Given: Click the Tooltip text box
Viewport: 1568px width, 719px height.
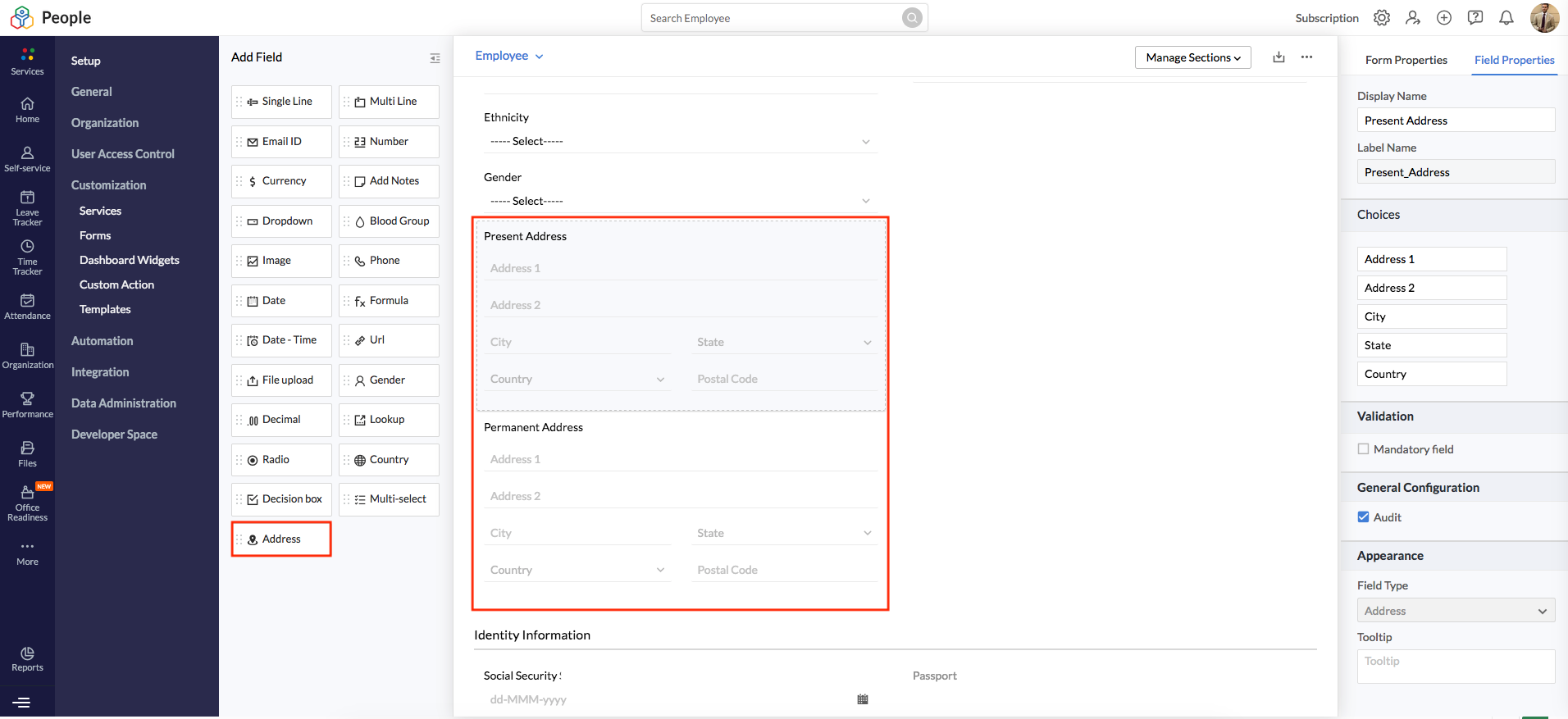Looking at the screenshot, I should [x=1456, y=667].
